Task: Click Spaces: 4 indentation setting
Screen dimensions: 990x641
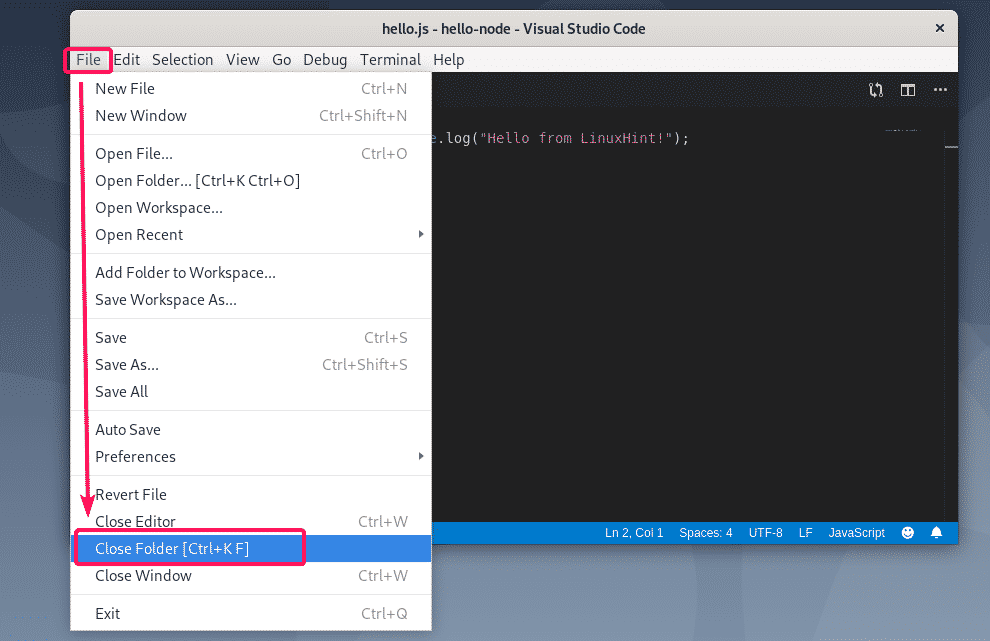Action: (x=705, y=532)
